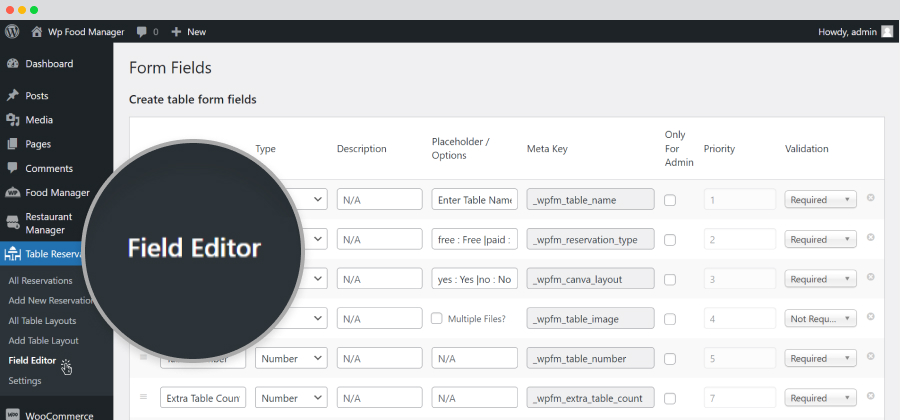
Task: Click the Dashboard gauge icon
Action: click(13, 64)
